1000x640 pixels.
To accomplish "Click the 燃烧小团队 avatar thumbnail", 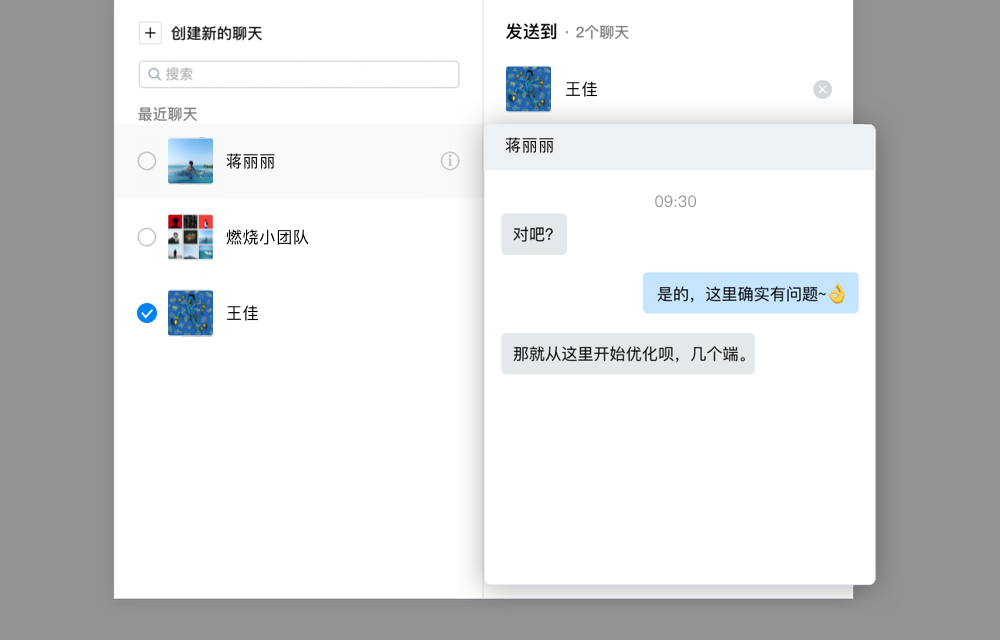I will pyautogui.click(x=190, y=237).
